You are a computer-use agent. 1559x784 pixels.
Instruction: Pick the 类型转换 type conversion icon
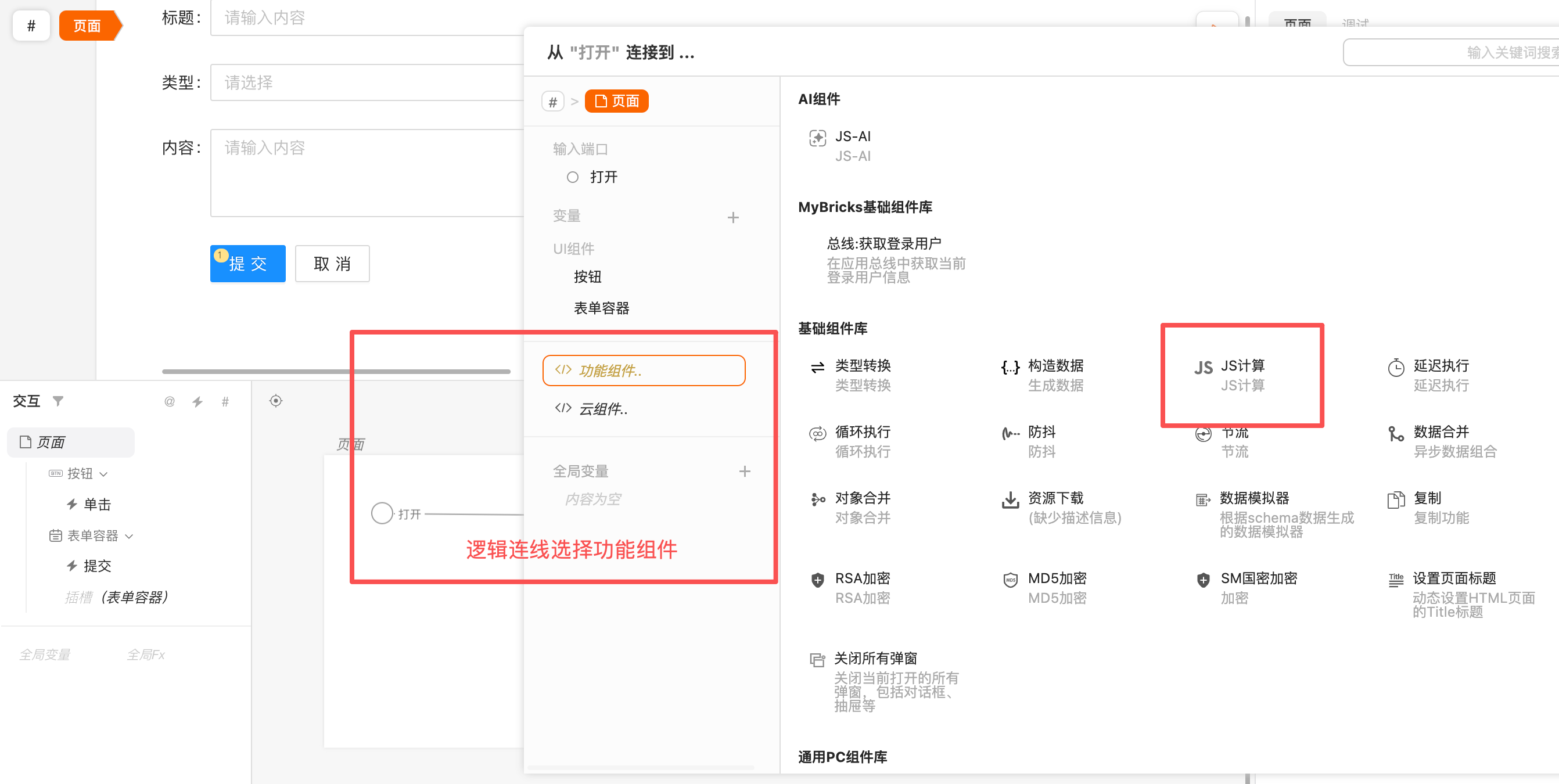click(x=817, y=367)
